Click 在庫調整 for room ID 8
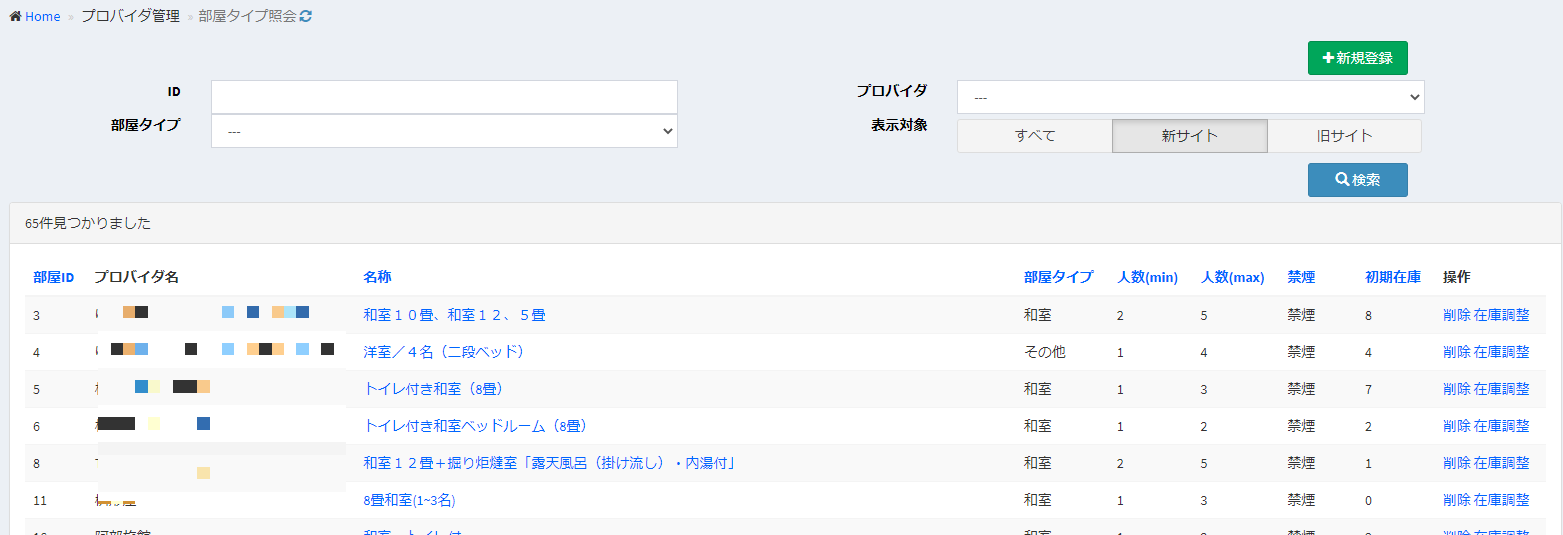 click(x=1502, y=463)
